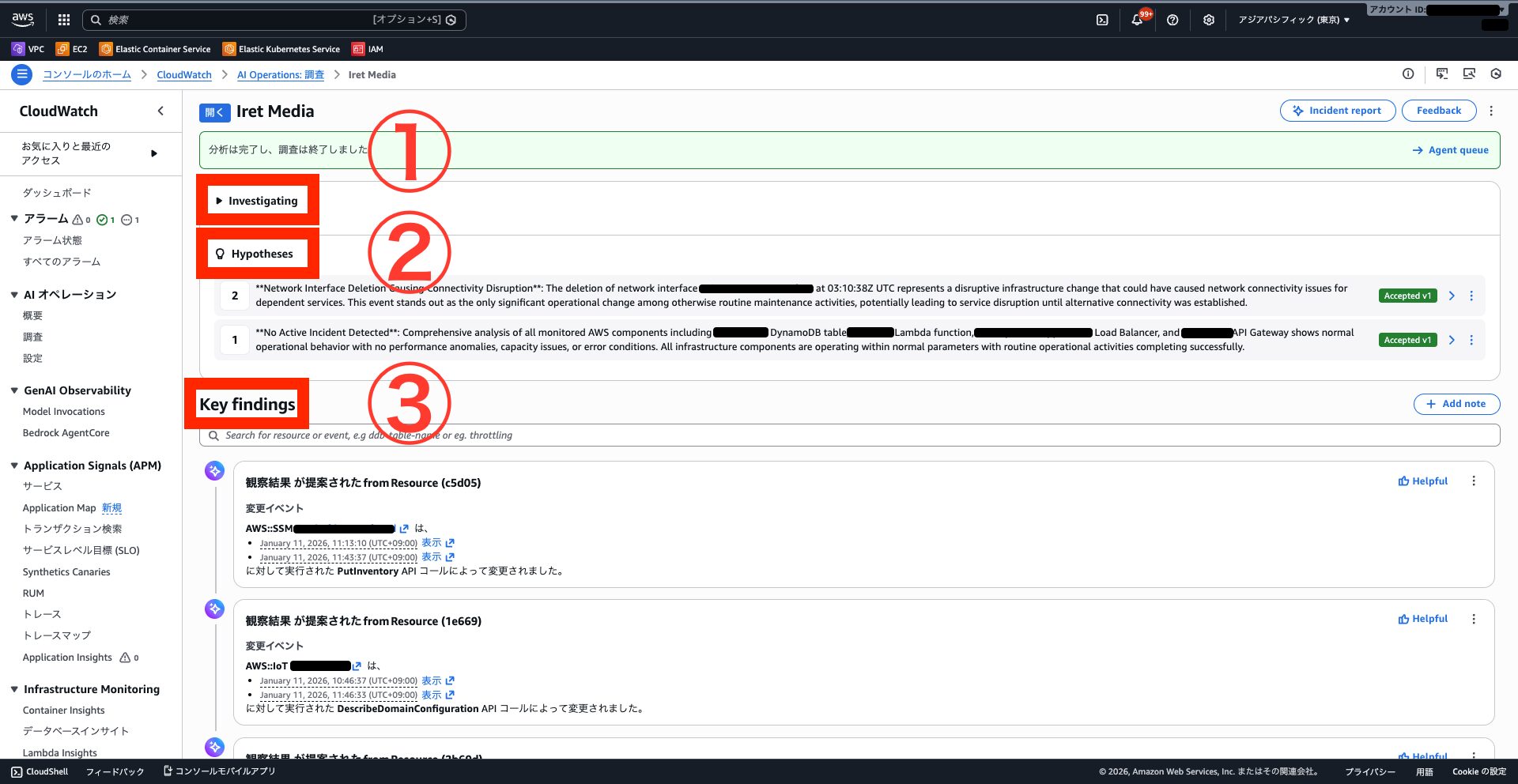Collapse the AI オペレーション sidebar section
The image size is (1518, 784).
pyautogui.click(x=14, y=295)
